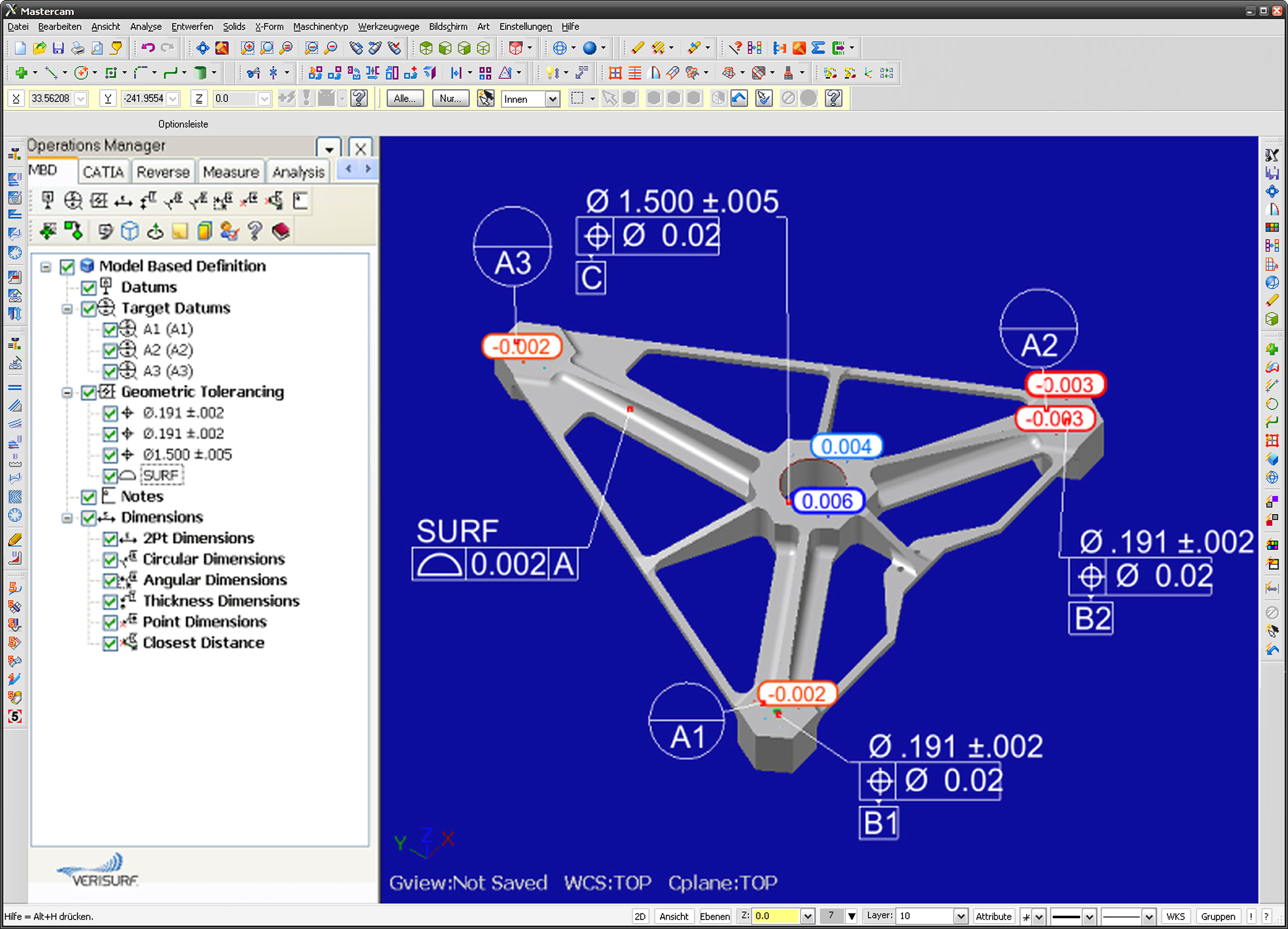The height and width of the screenshot is (929, 1288).
Task: Disable the Closest Distance checkbox
Action: [x=110, y=643]
